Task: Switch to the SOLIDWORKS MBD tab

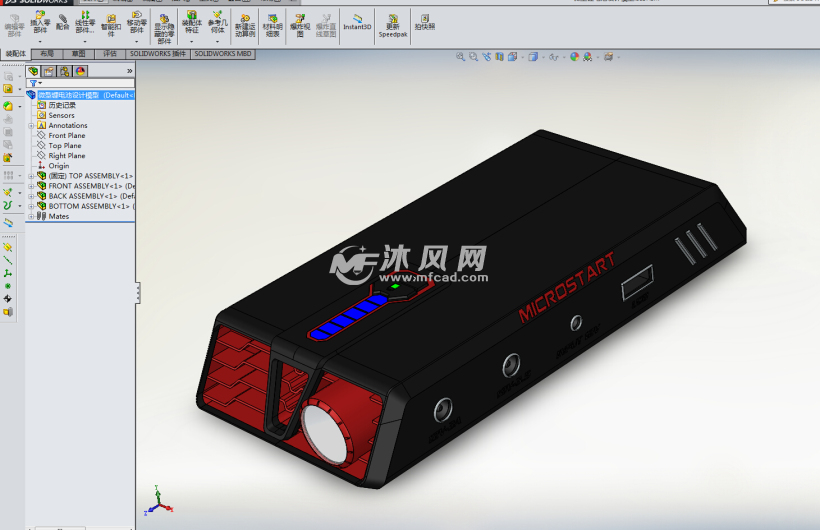Action: click(x=223, y=53)
